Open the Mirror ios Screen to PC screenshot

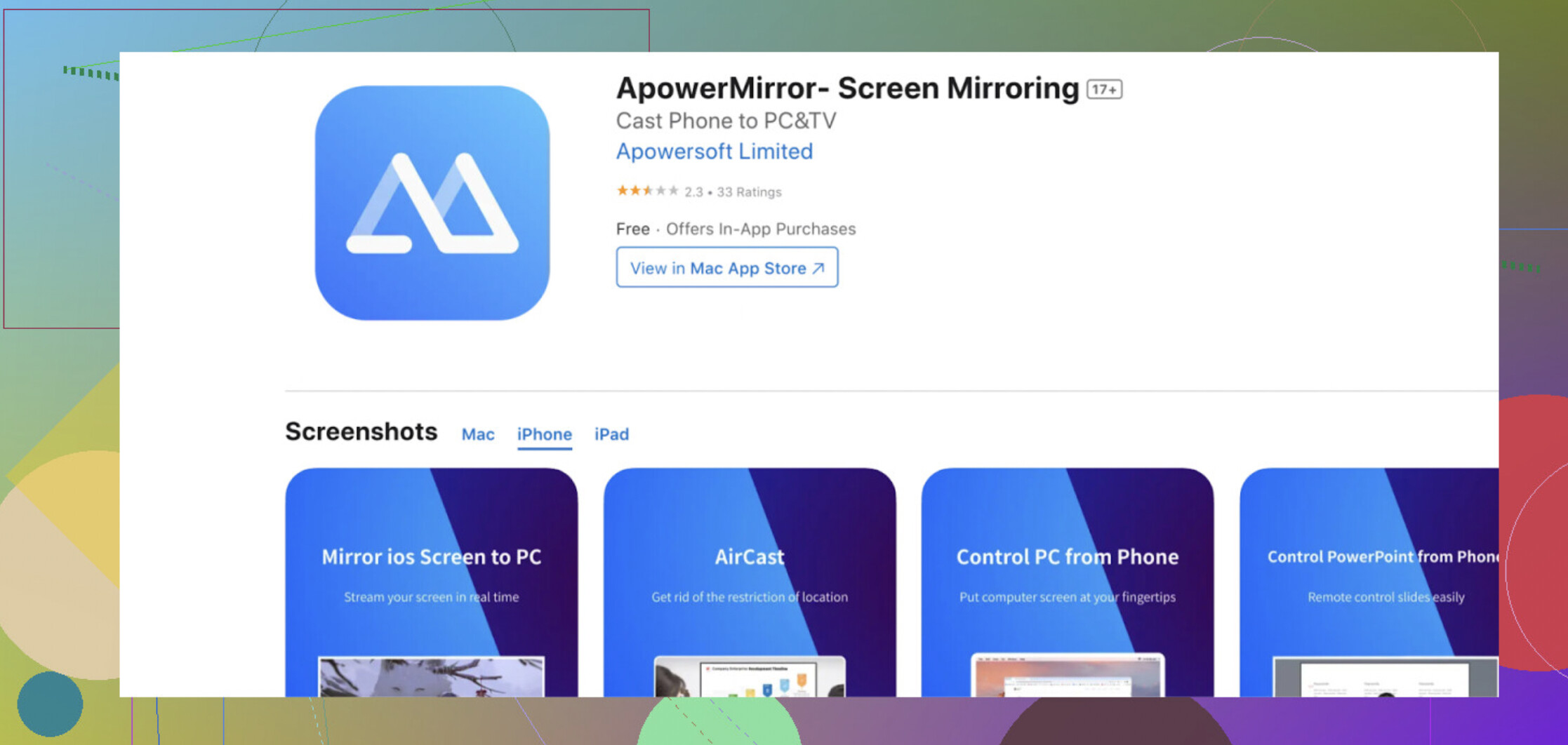tap(432, 582)
